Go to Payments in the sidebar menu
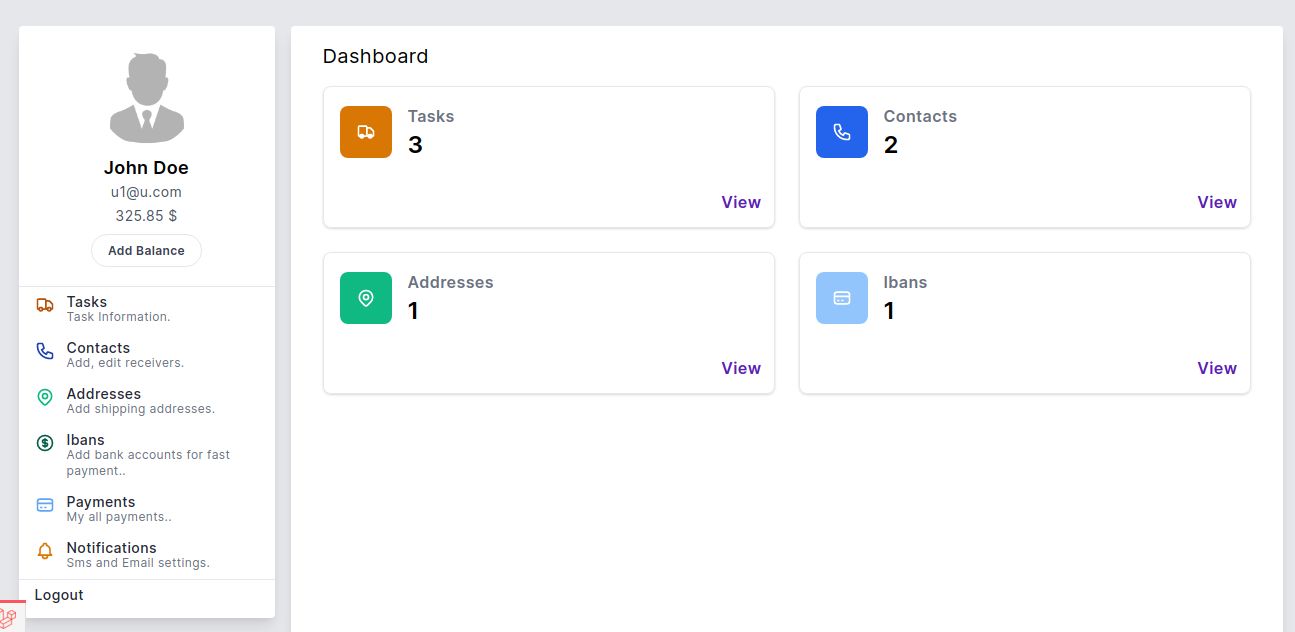 pos(101,502)
